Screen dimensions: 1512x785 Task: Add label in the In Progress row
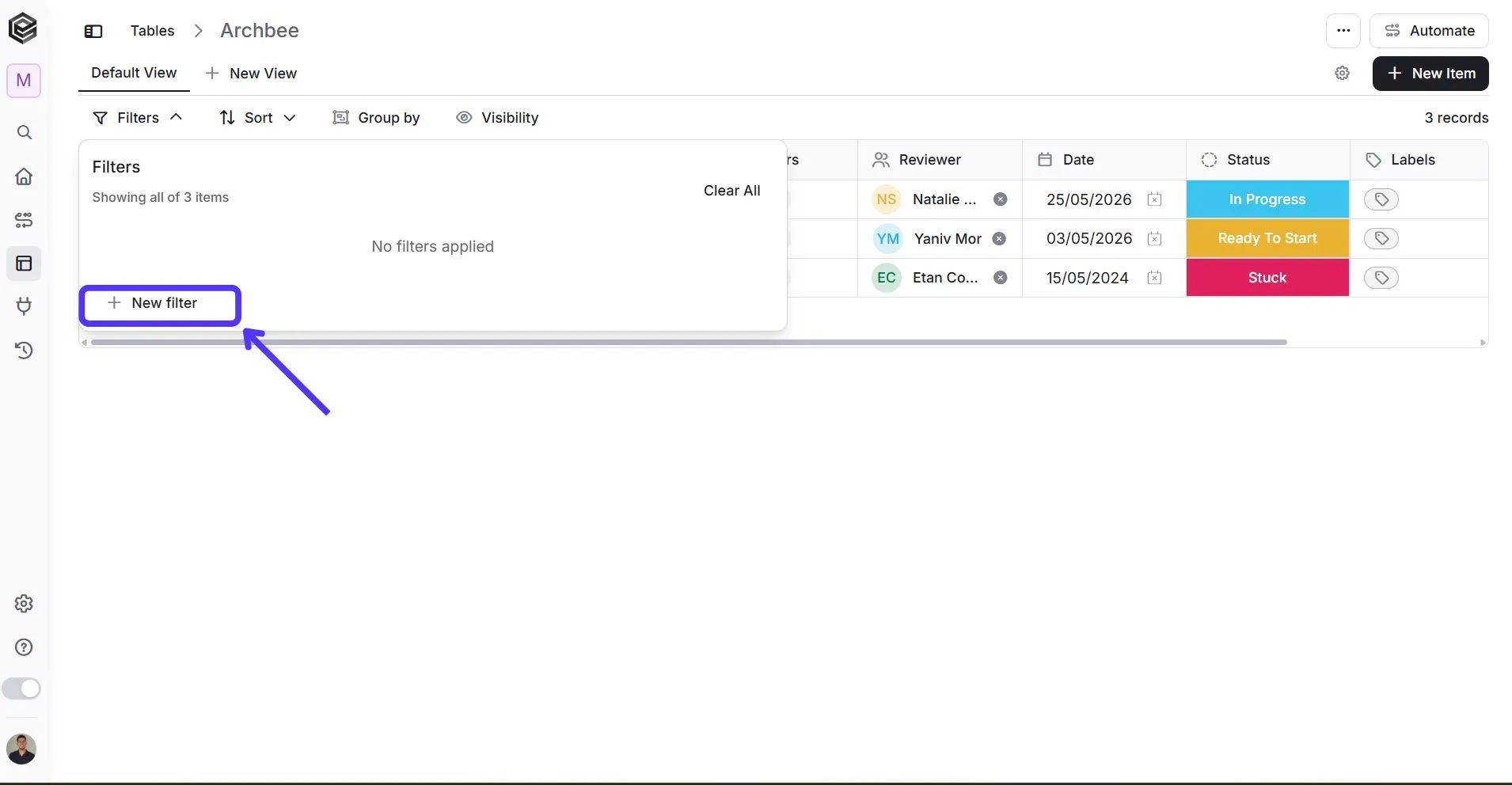[1381, 199]
